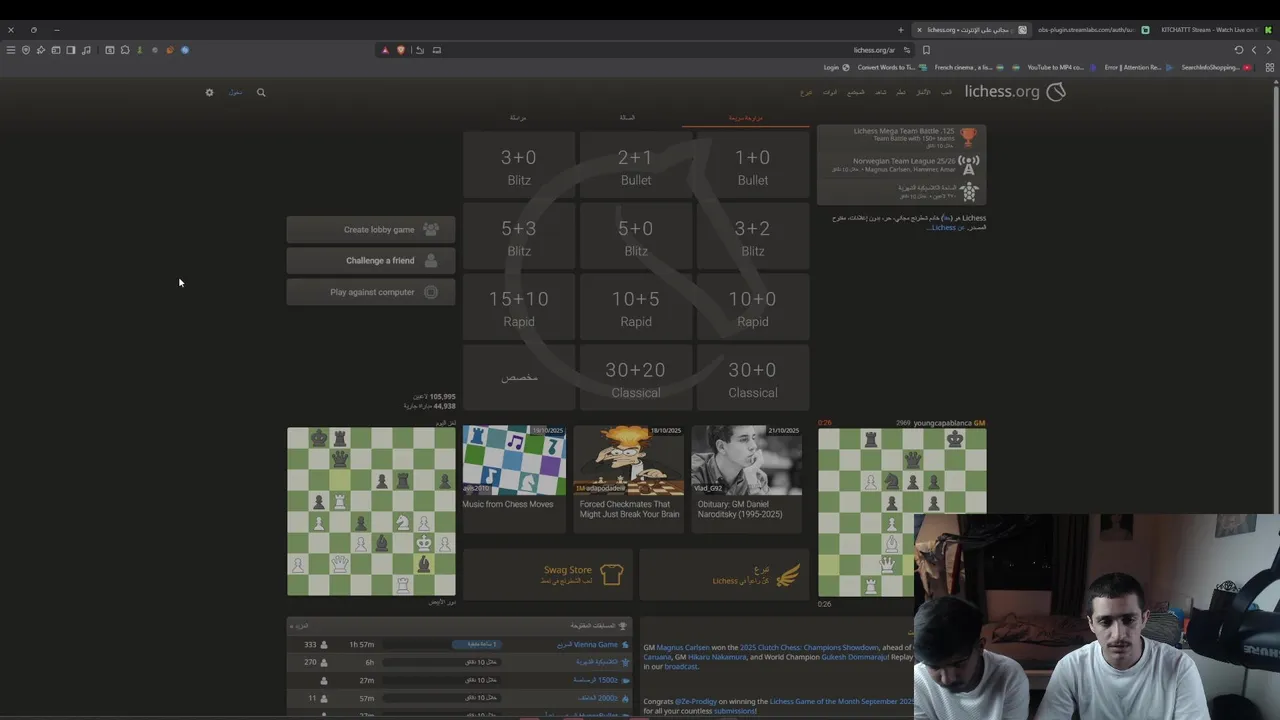1280x720 pixels.
Task: Start a 10+5 Rapid game
Action: [x=636, y=309]
